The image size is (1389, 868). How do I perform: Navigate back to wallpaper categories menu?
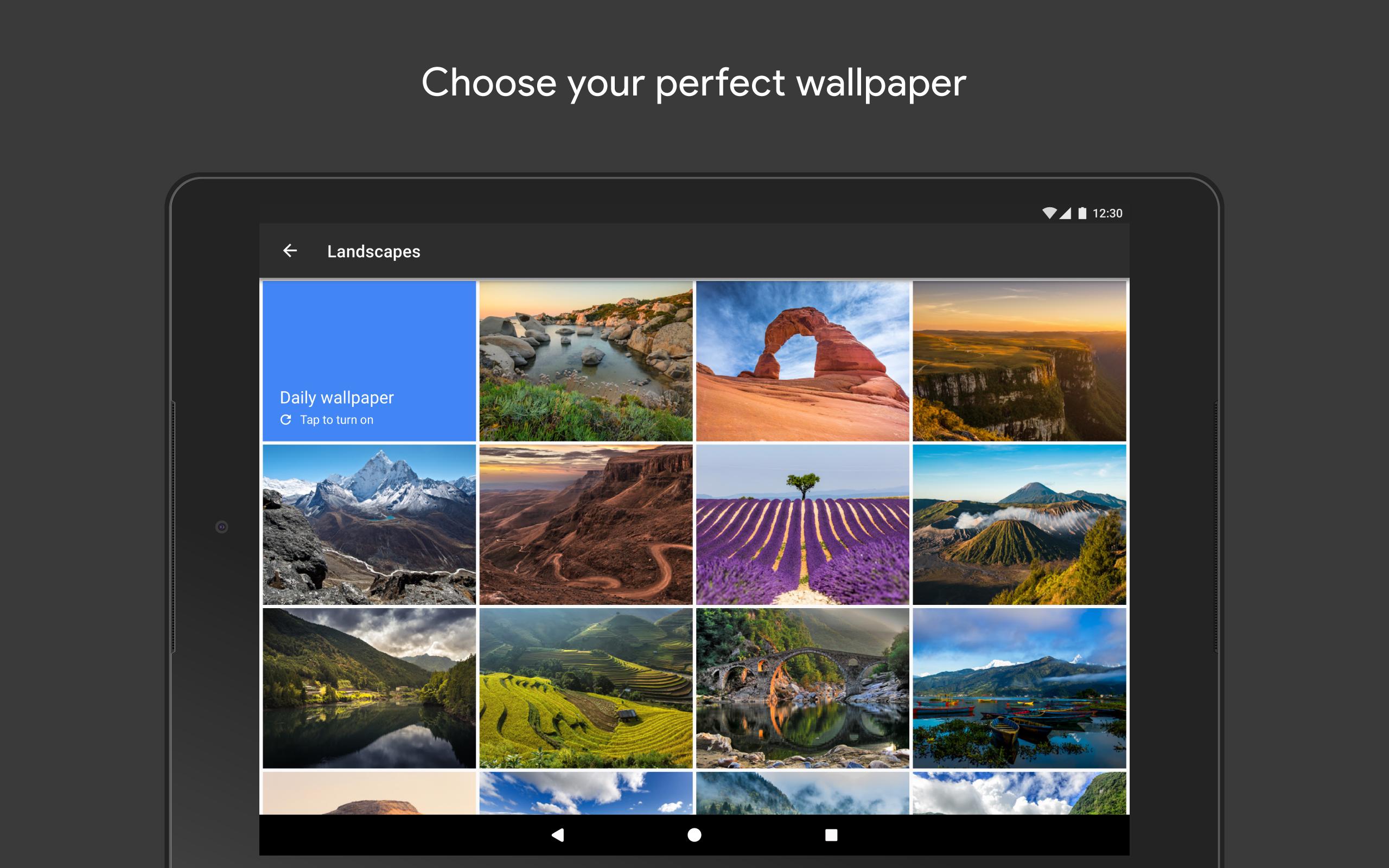291,251
